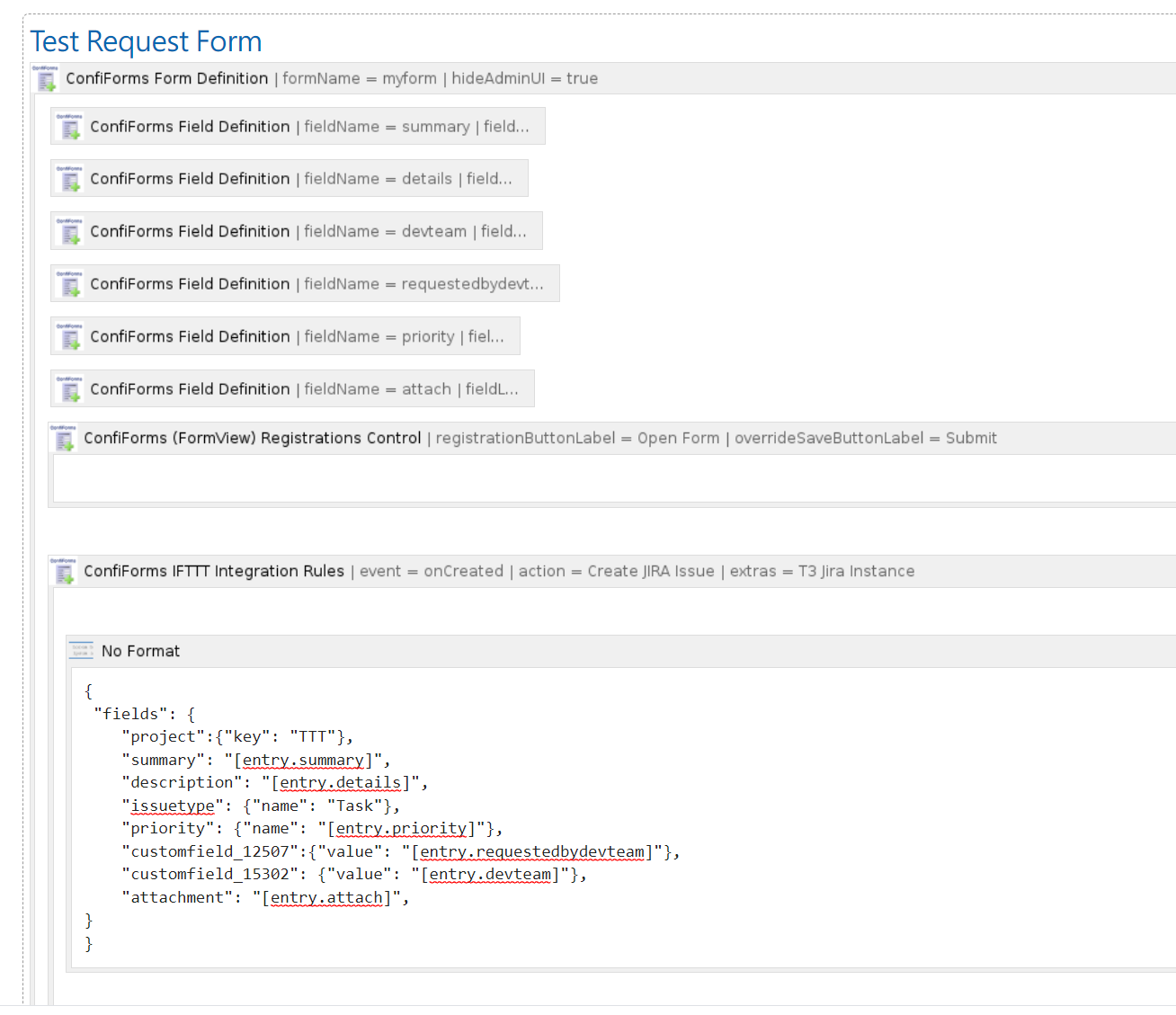Select the ConfiForms Form Definition macro icon

pyautogui.click(x=46, y=78)
